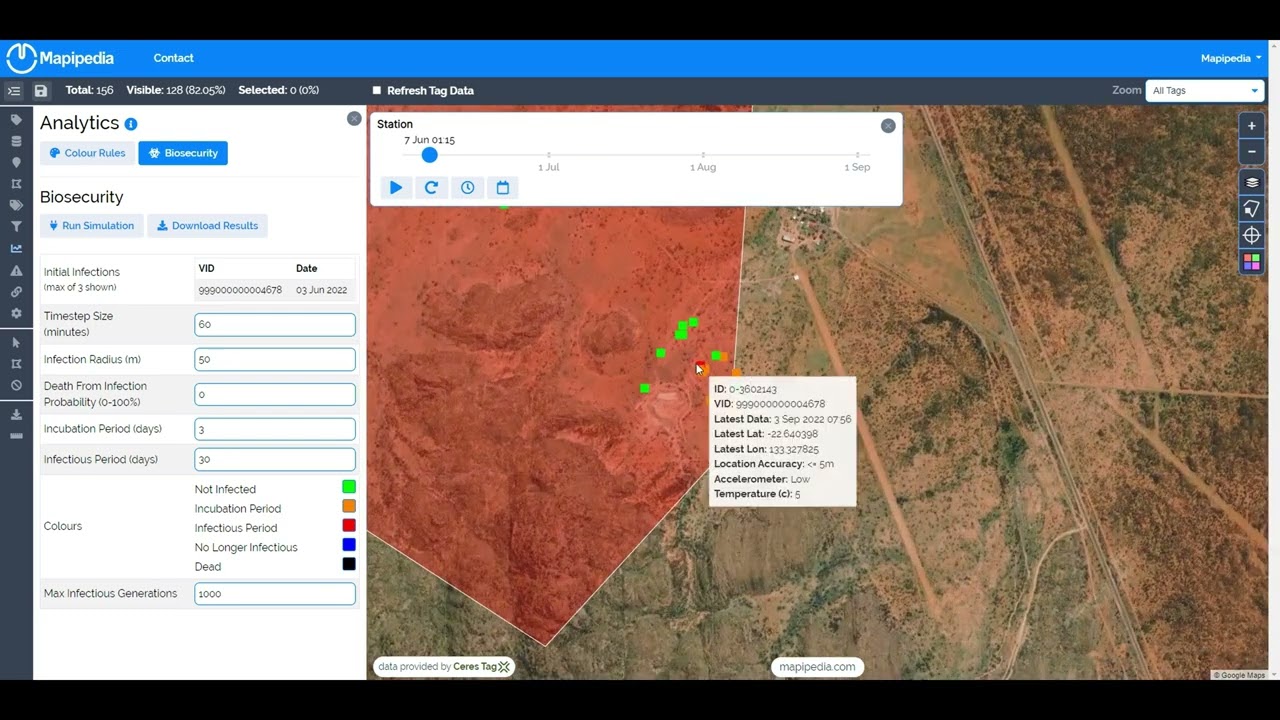
Task: Click the Ceres Tag data provider badge
Action: 444,667
